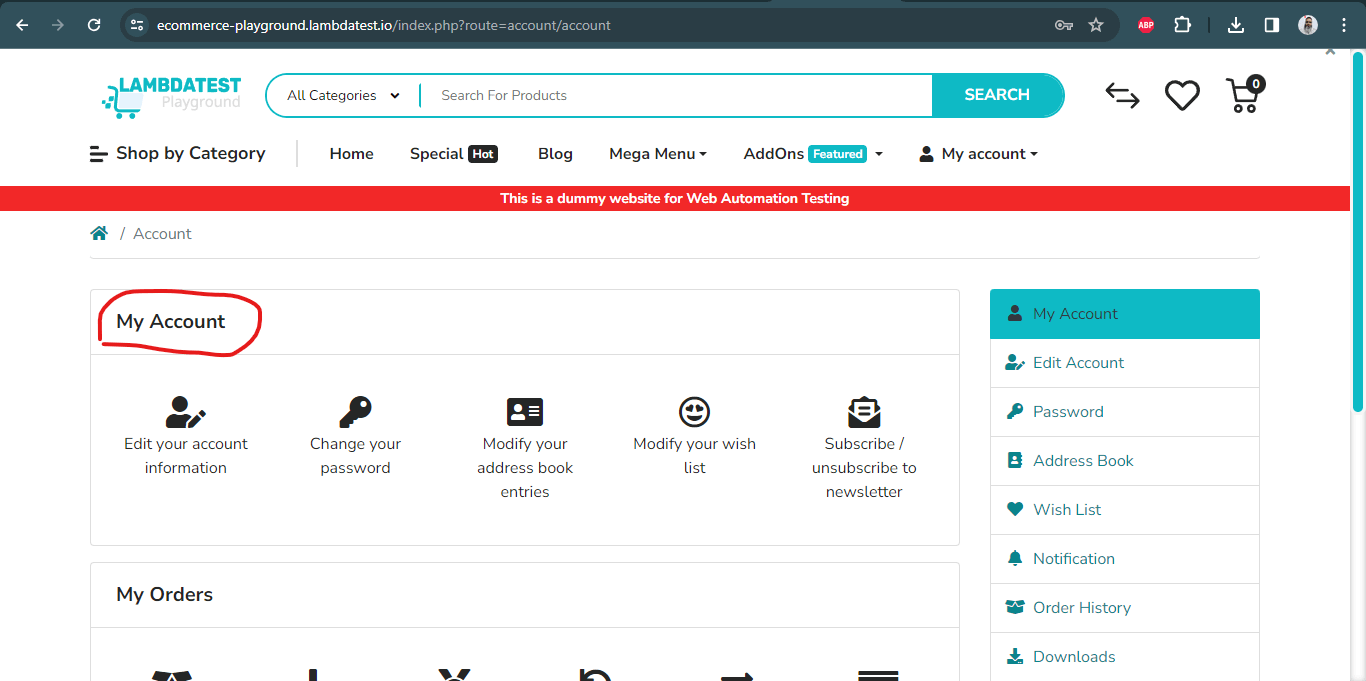Open the AddOns Featured menu

pyautogui.click(x=812, y=154)
